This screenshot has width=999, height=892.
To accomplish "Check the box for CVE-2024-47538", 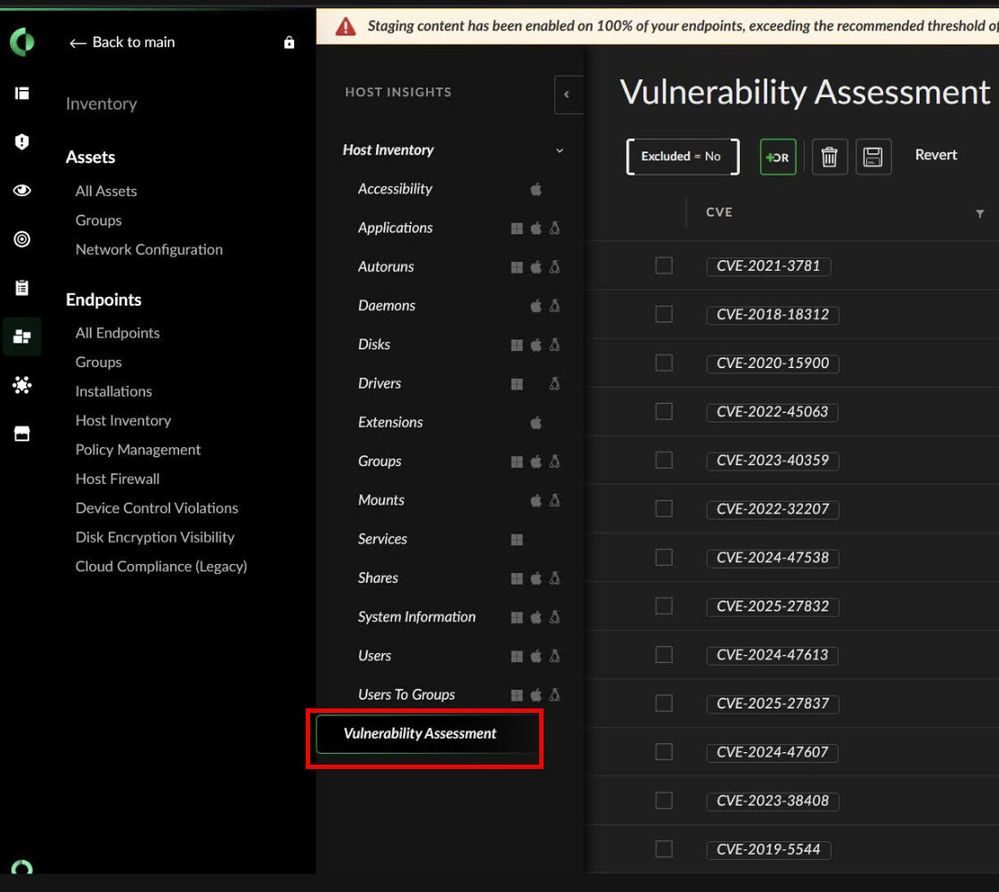I will coord(664,558).
